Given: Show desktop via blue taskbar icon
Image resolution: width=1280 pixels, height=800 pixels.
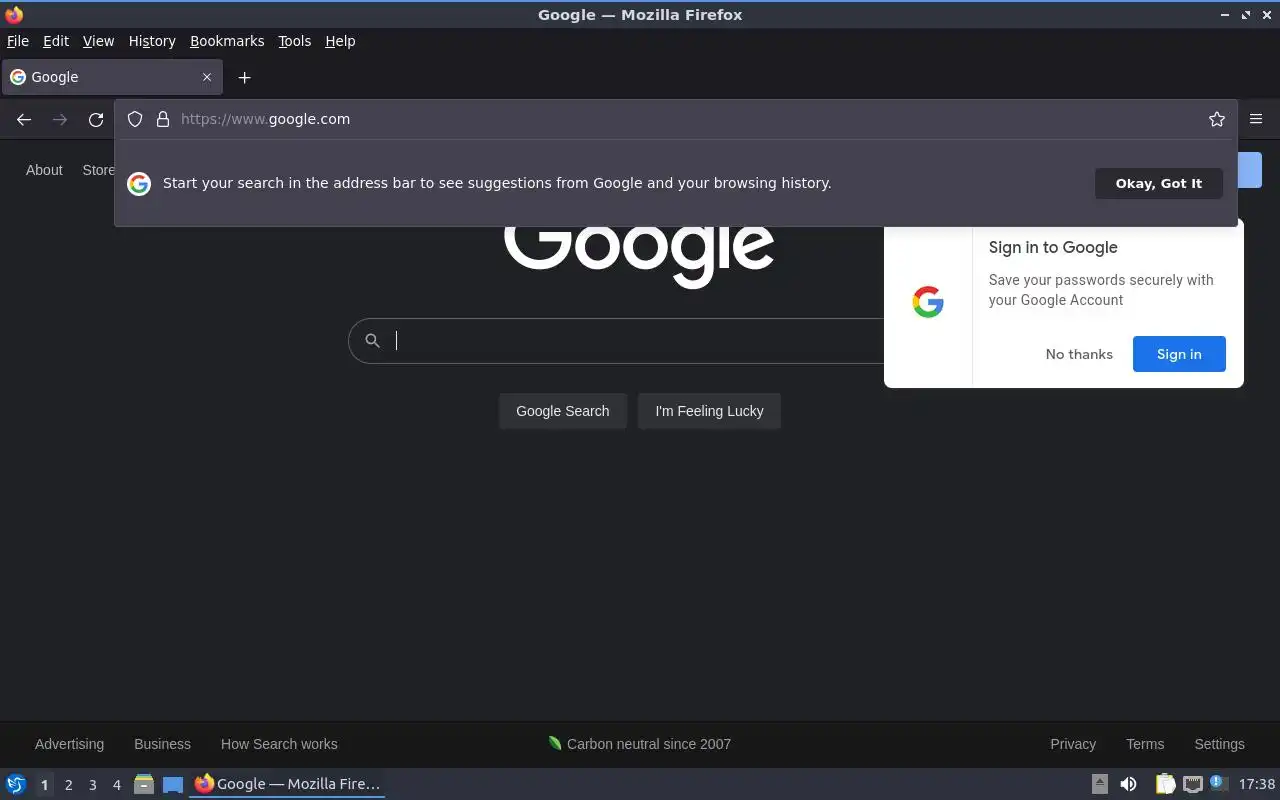Looking at the screenshot, I should [x=173, y=784].
